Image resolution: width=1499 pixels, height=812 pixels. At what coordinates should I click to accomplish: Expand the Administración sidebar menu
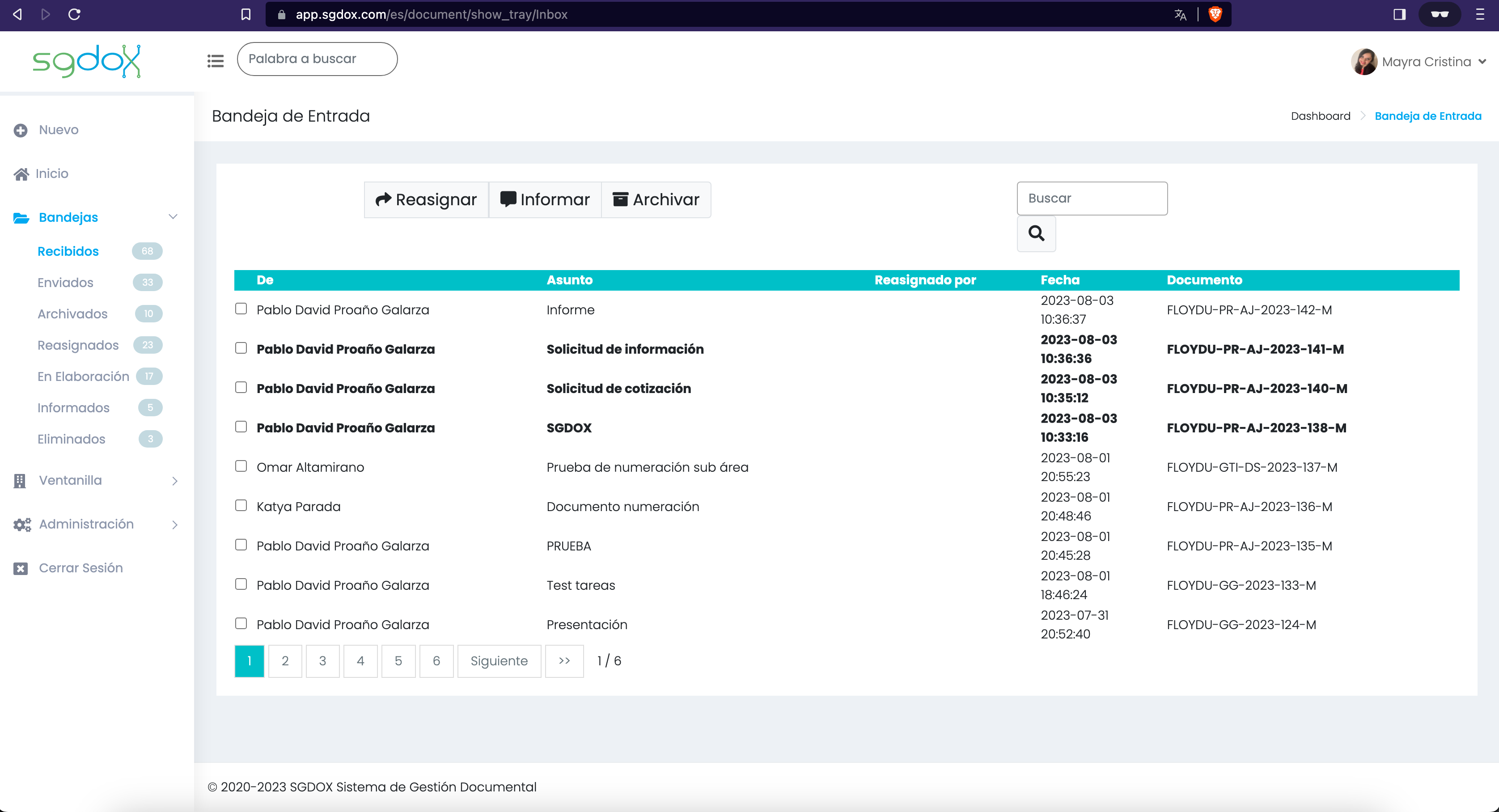[x=95, y=524]
